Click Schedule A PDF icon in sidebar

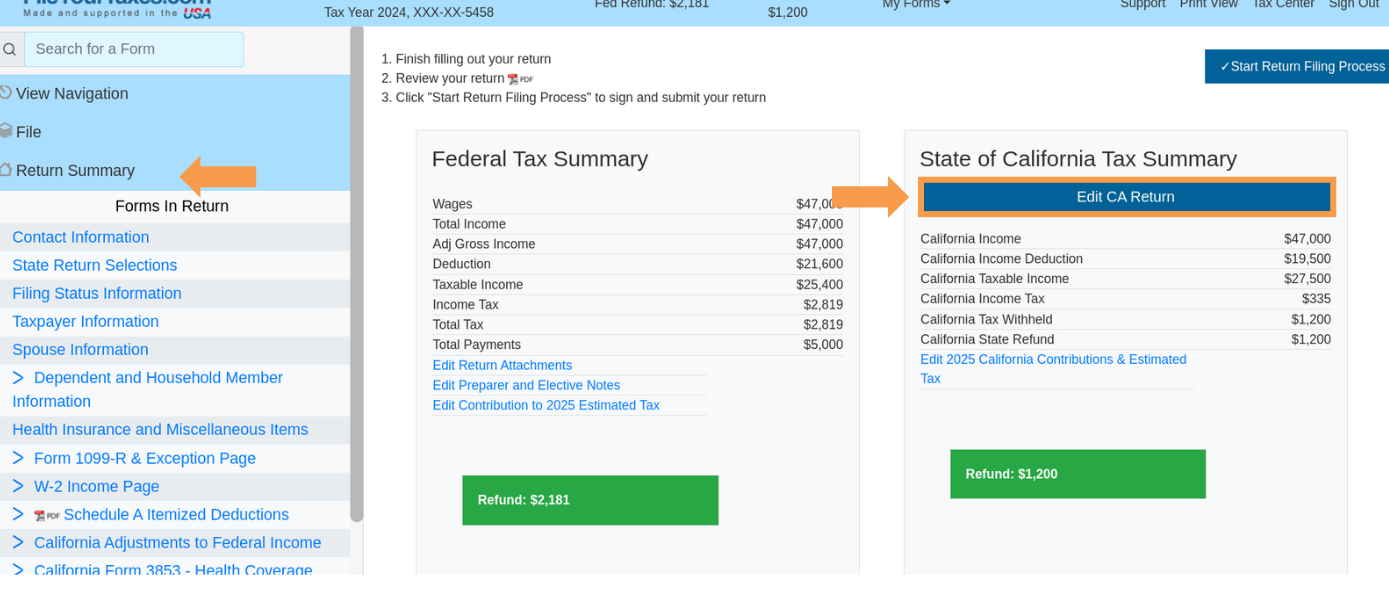[47, 516]
